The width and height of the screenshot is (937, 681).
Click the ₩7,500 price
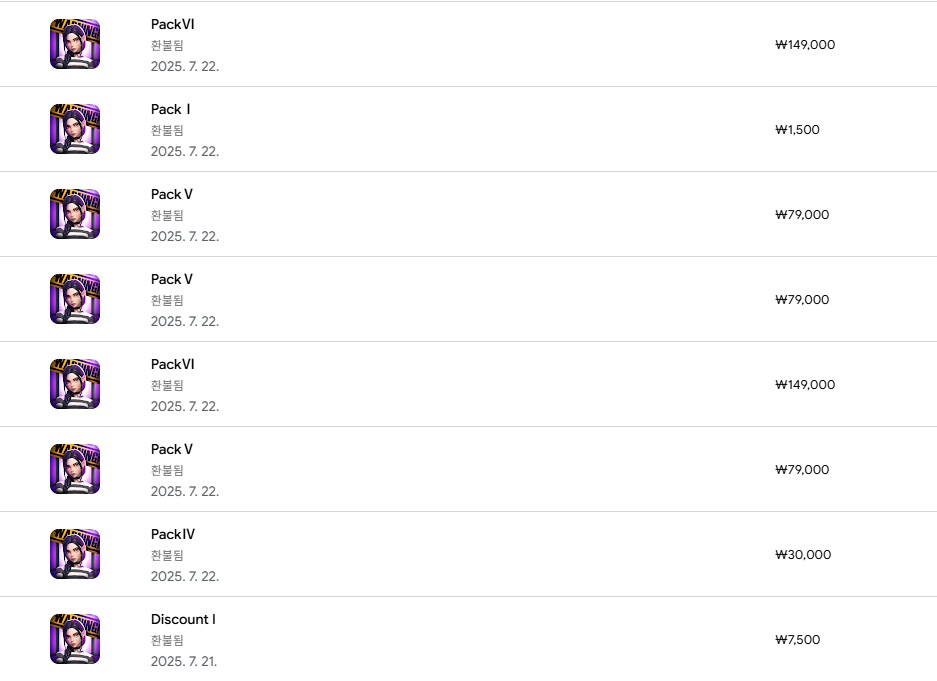point(797,640)
